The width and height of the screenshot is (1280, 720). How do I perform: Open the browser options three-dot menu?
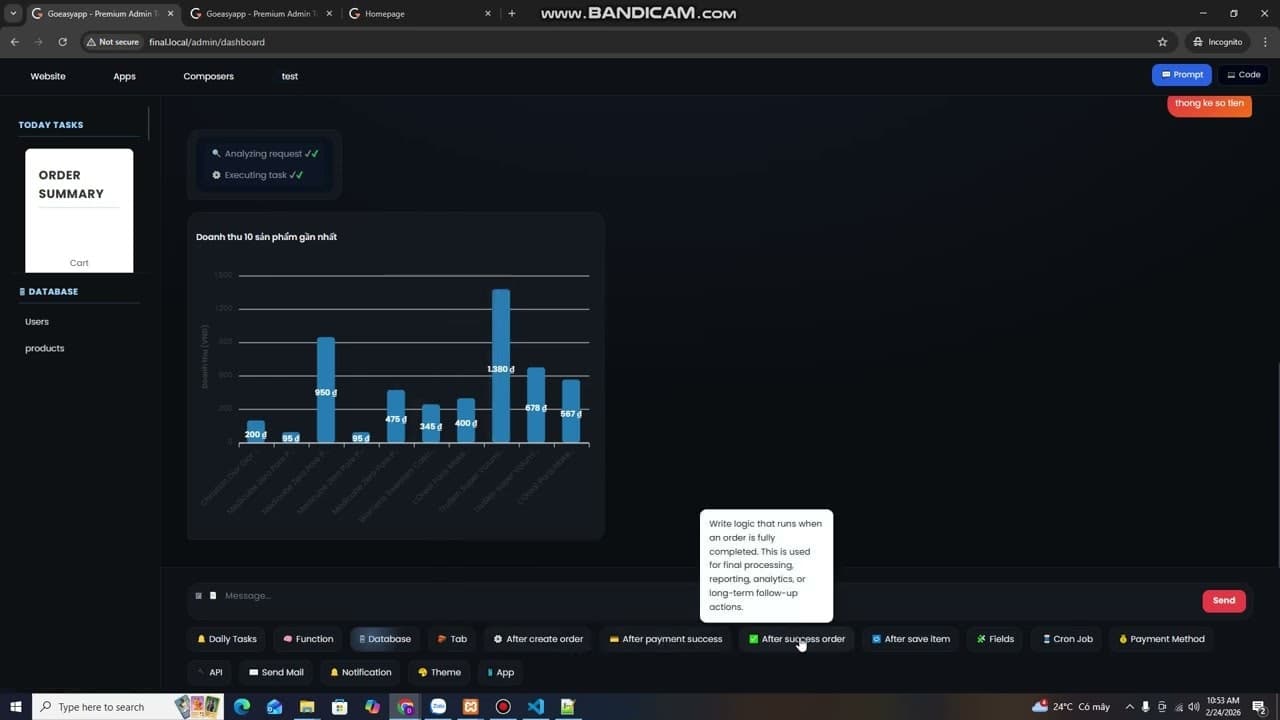(1265, 42)
